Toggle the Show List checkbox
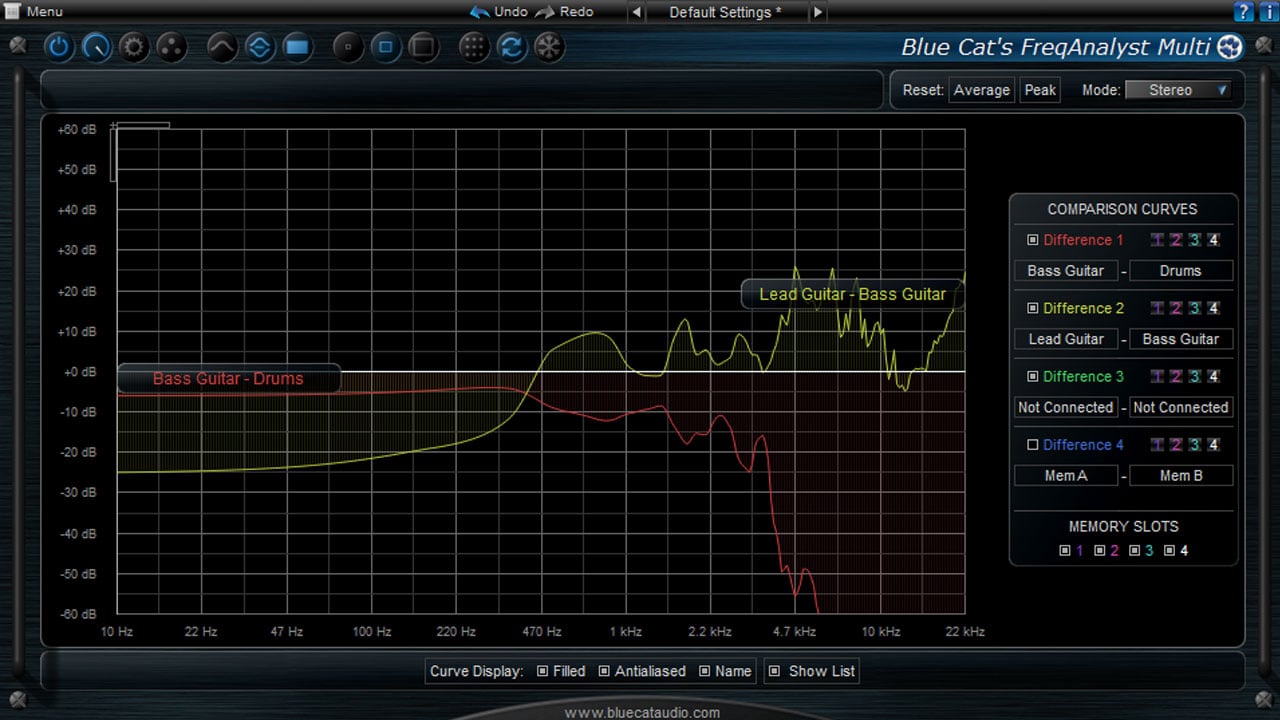 click(x=776, y=671)
